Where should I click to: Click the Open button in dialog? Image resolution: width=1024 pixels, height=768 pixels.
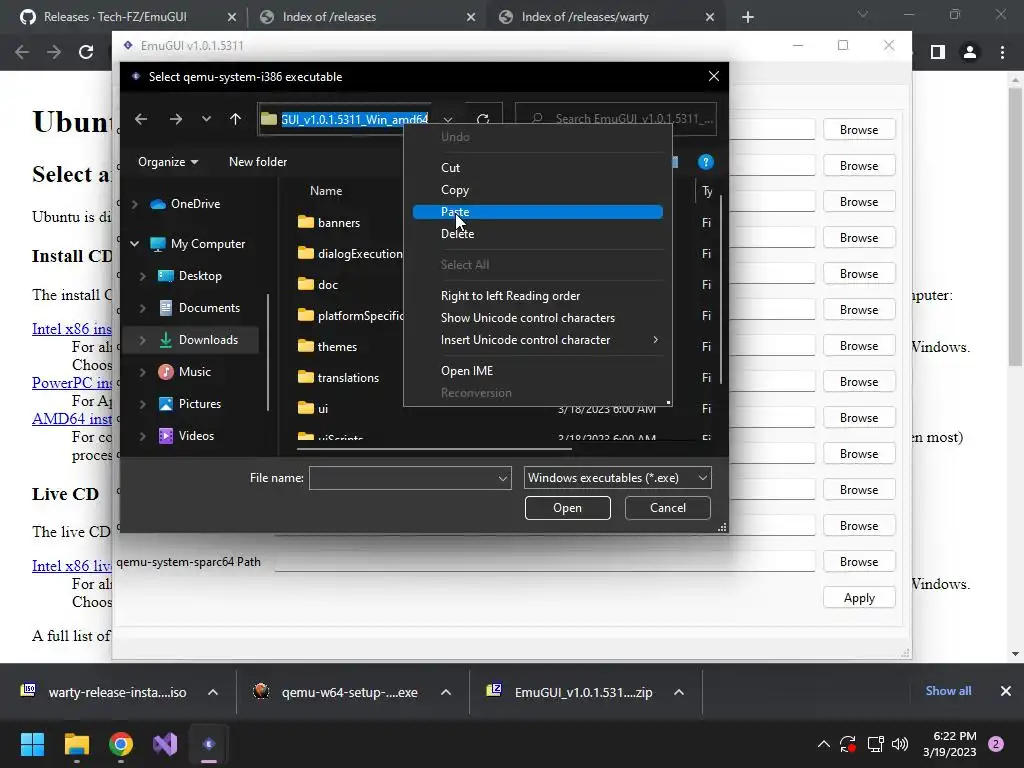568,508
